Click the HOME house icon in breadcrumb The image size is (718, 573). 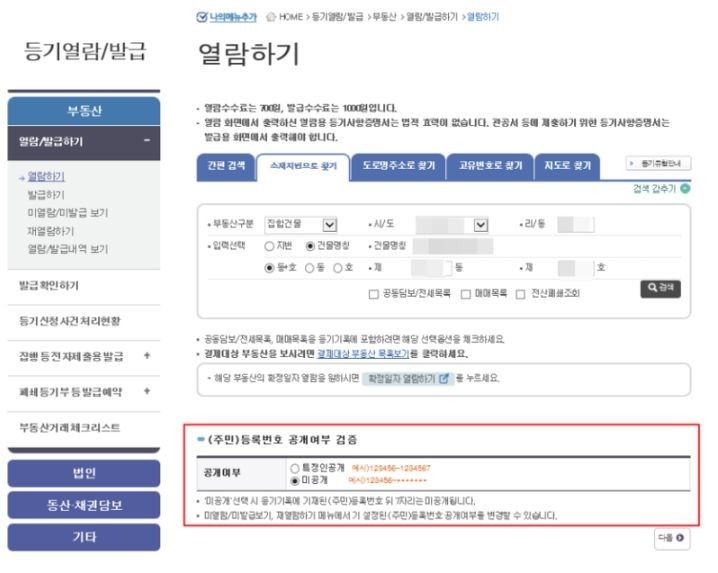pos(271,17)
